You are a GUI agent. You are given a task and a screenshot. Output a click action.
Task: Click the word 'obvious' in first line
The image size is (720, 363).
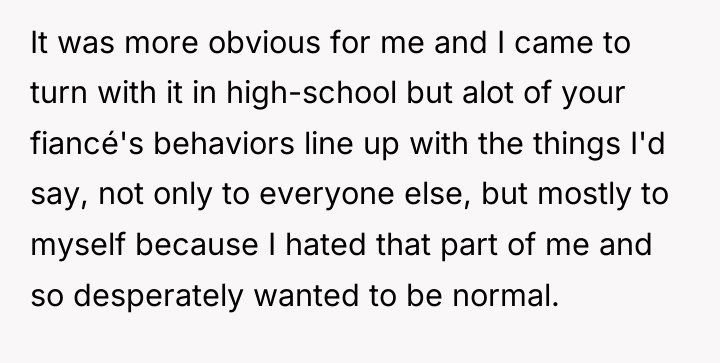(x=264, y=43)
